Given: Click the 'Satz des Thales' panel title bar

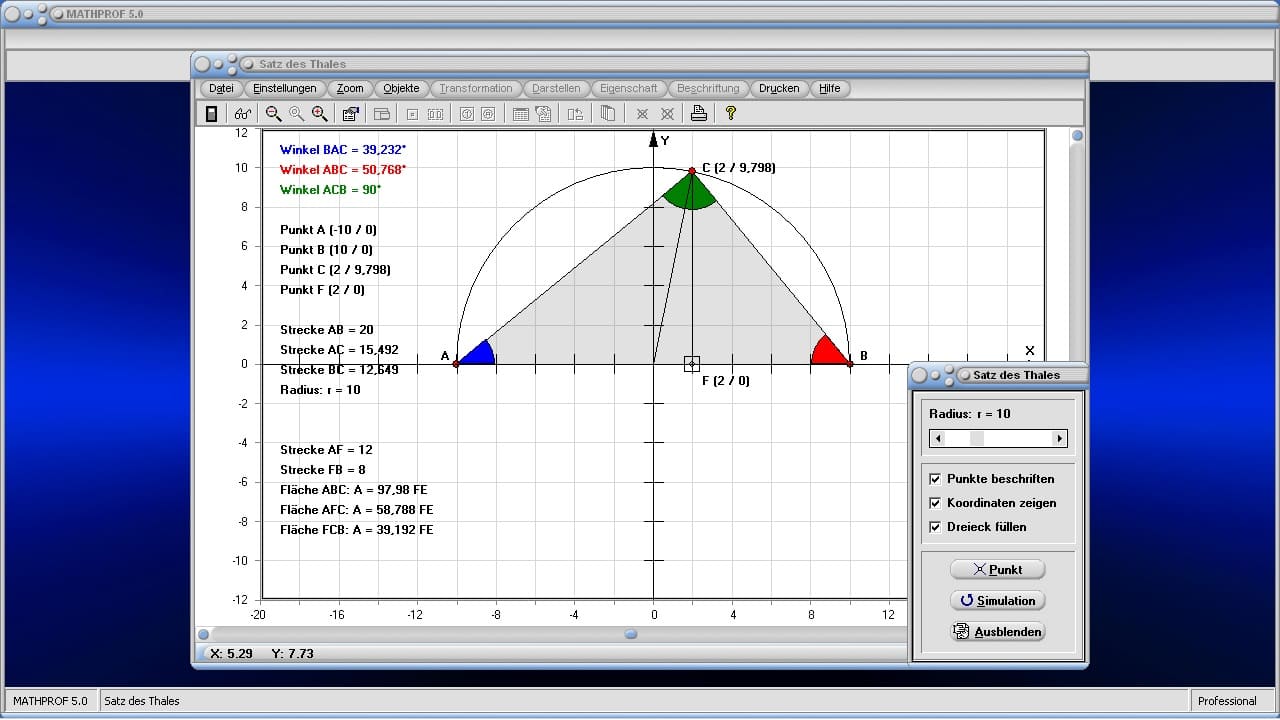Looking at the screenshot, I should pyautogui.click(x=998, y=375).
